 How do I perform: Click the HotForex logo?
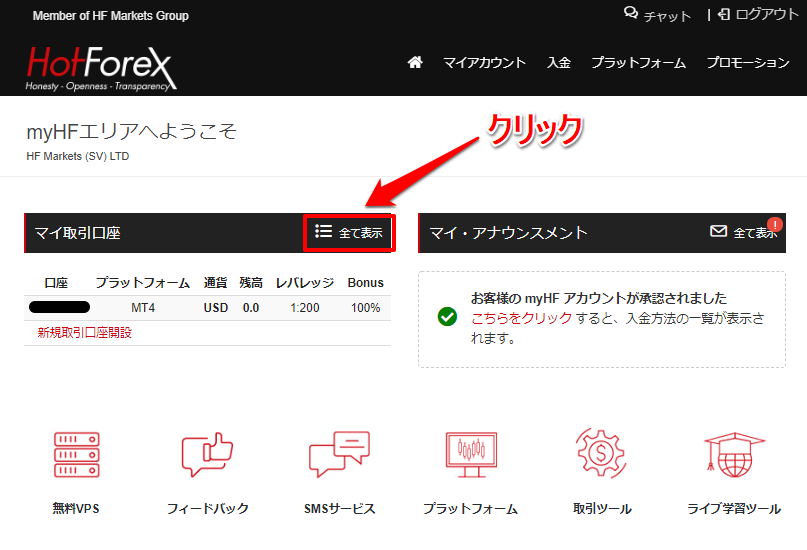101,68
